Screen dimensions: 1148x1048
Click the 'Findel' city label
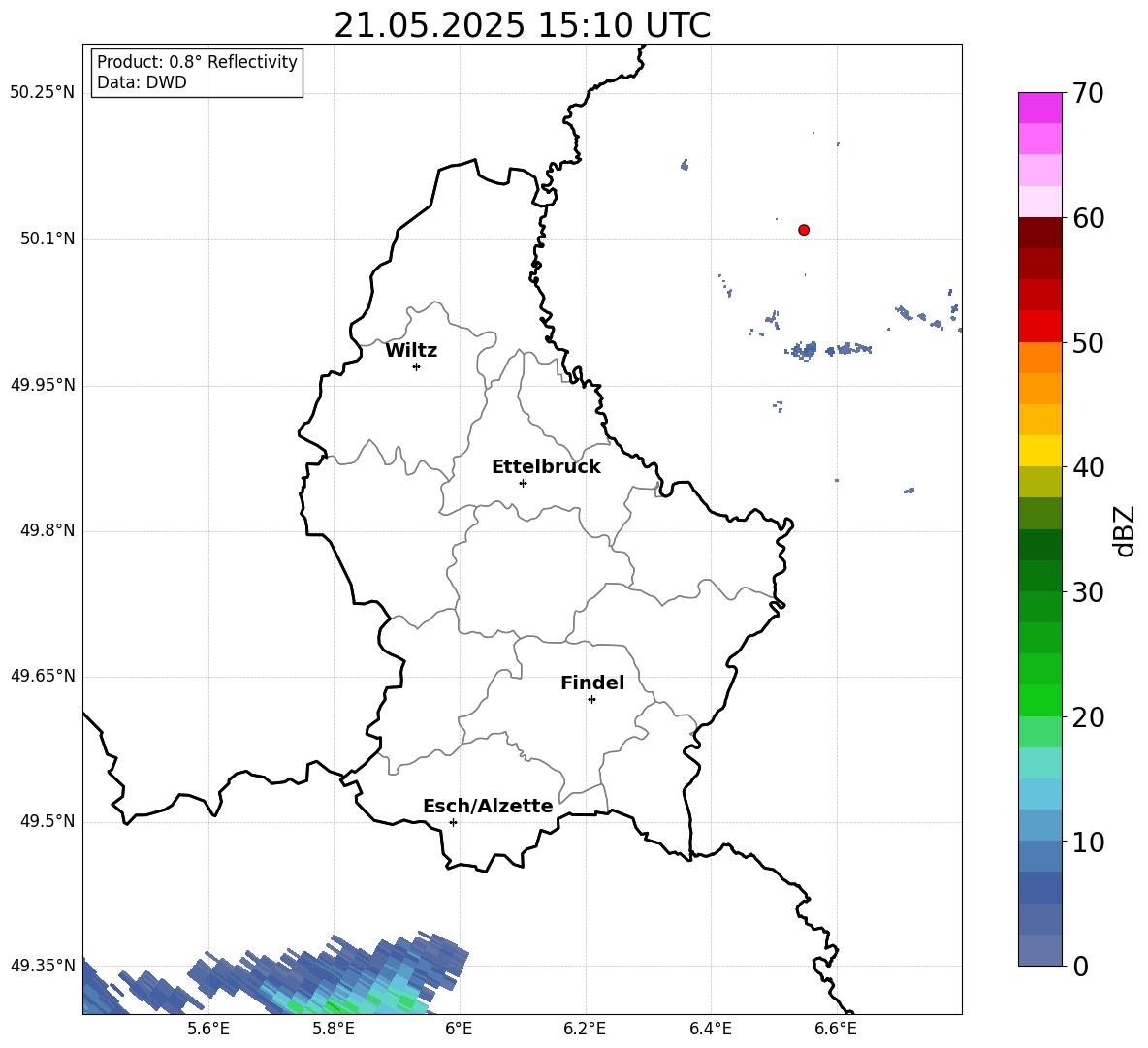pyautogui.click(x=592, y=683)
